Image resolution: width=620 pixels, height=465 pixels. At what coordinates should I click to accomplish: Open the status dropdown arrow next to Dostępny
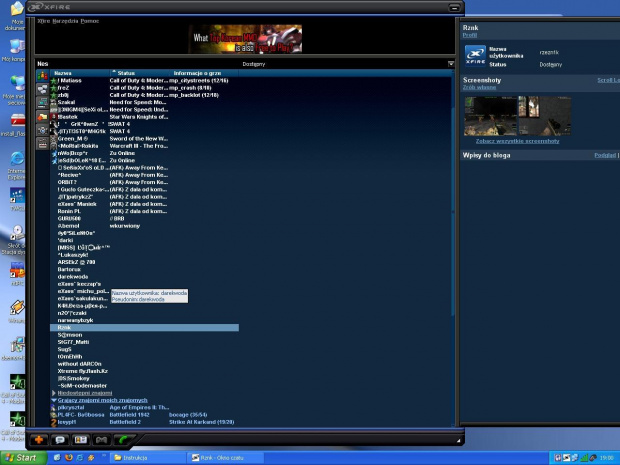point(451,64)
